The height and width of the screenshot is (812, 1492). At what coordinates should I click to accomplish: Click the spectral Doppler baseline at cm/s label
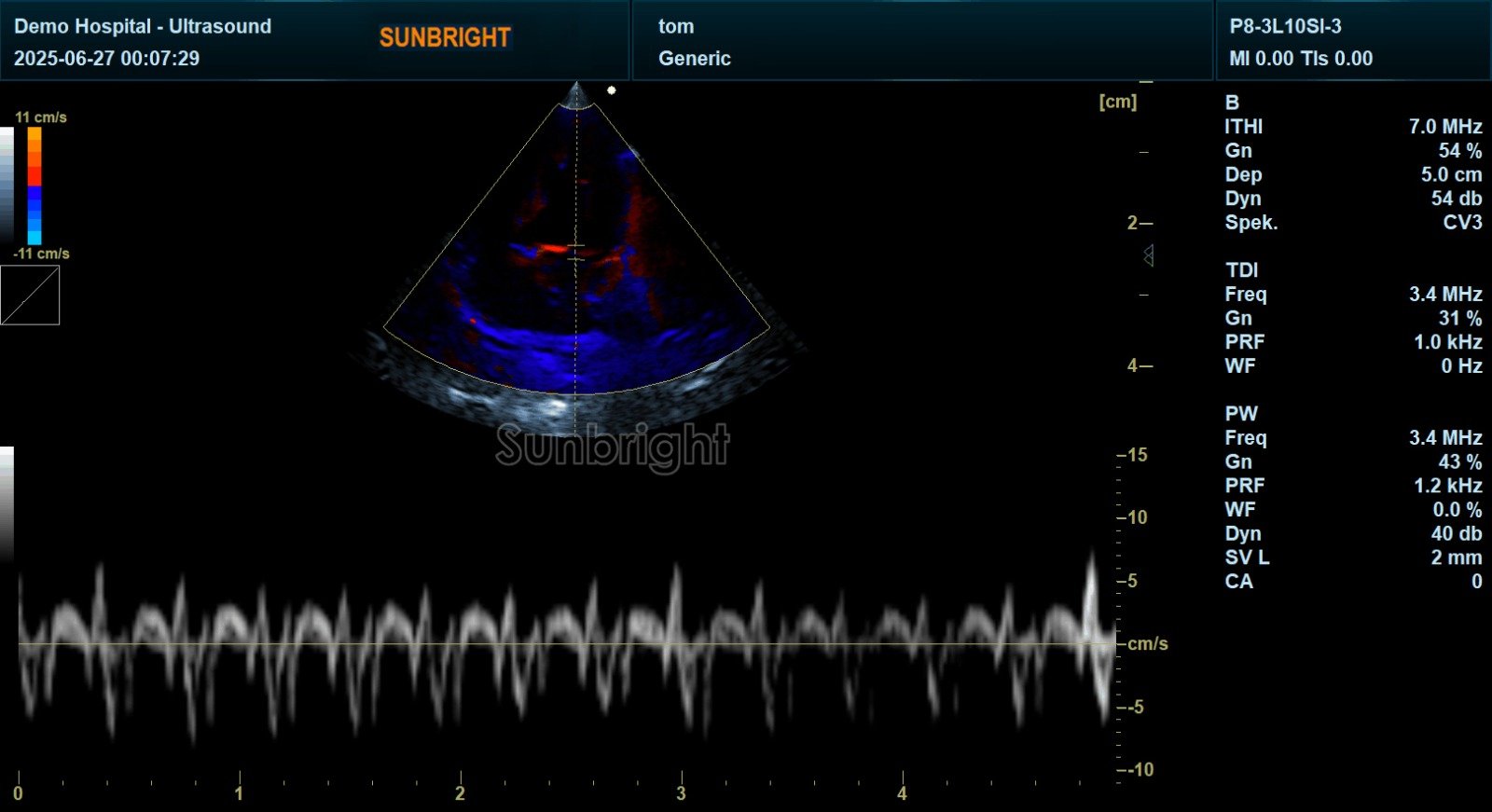1147,644
